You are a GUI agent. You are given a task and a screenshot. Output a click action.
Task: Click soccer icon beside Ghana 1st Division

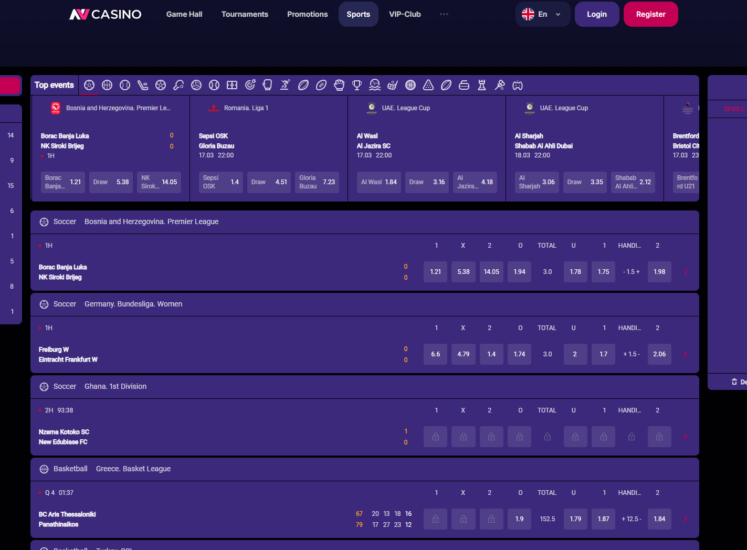coord(44,386)
